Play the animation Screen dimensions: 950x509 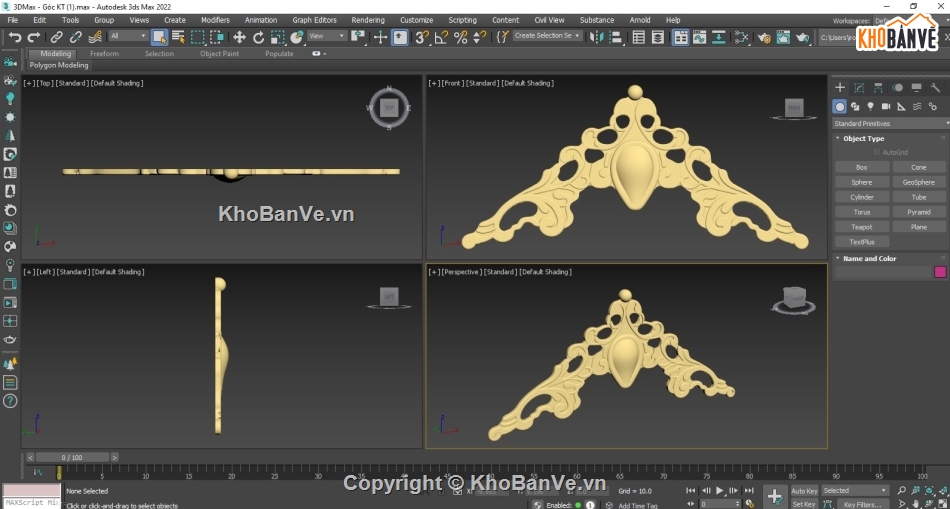click(720, 491)
